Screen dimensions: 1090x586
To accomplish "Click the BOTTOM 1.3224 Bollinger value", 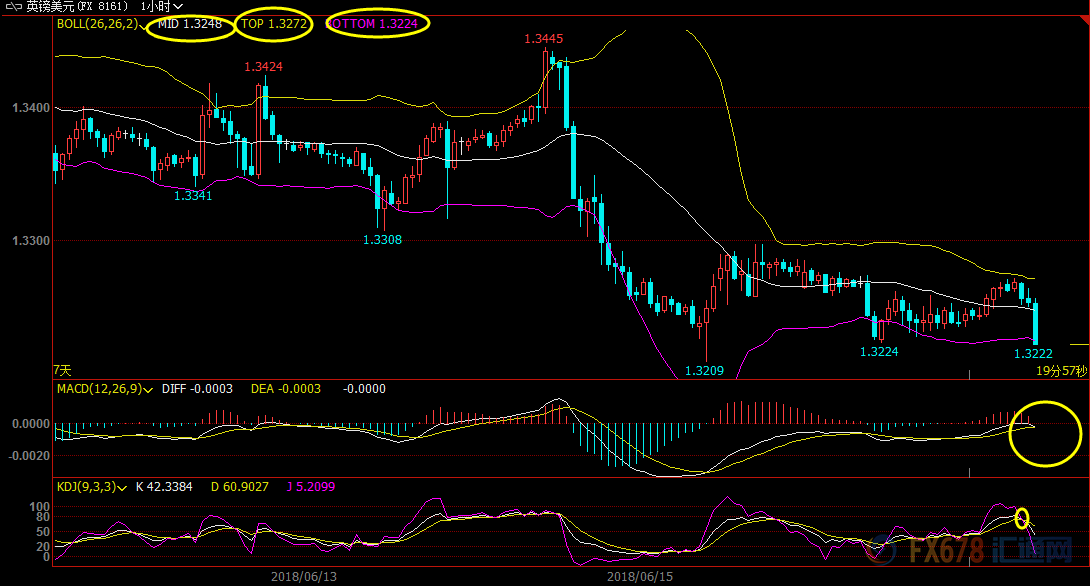I will [378, 22].
